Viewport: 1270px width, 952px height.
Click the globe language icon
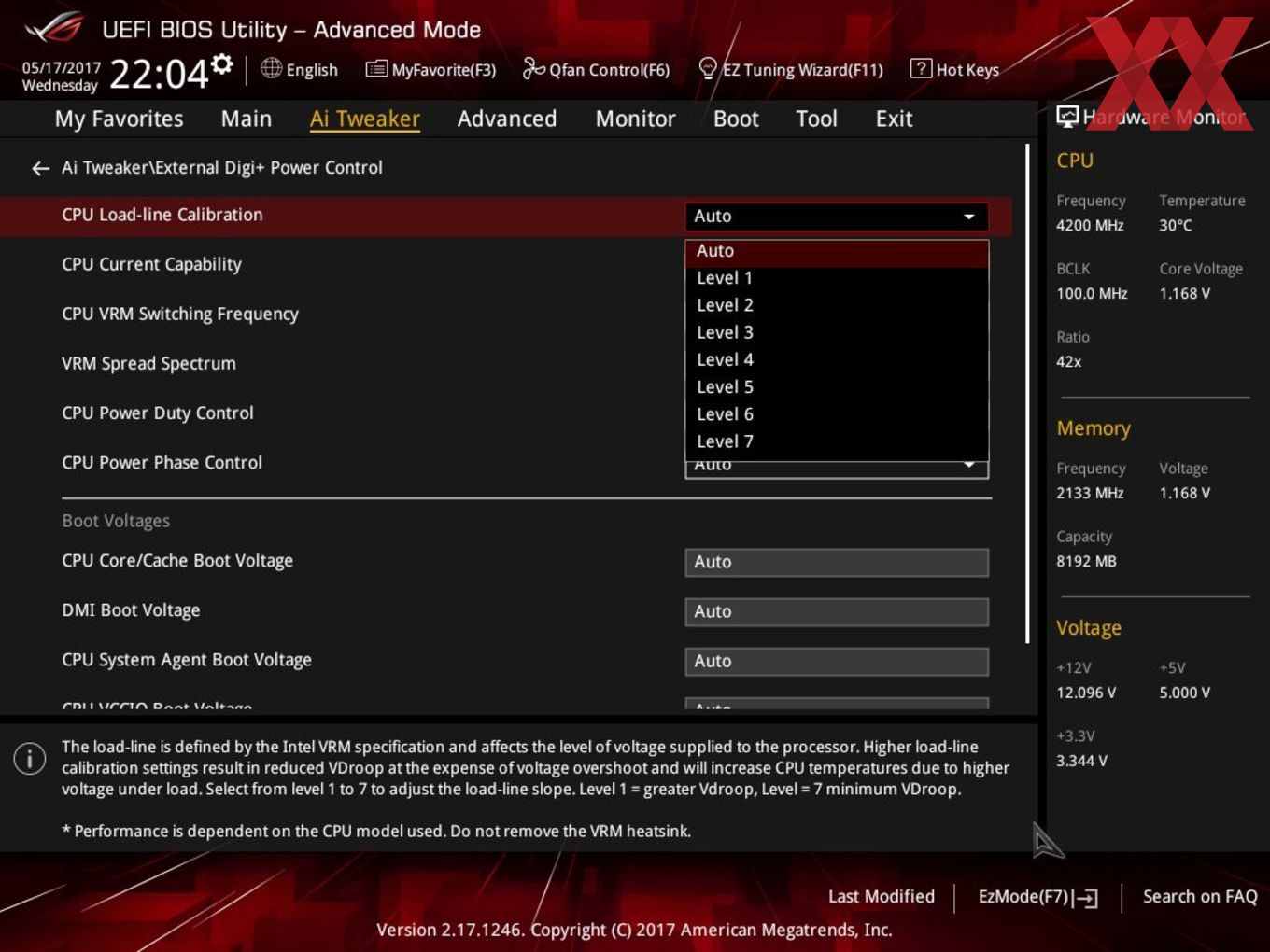[271, 68]
